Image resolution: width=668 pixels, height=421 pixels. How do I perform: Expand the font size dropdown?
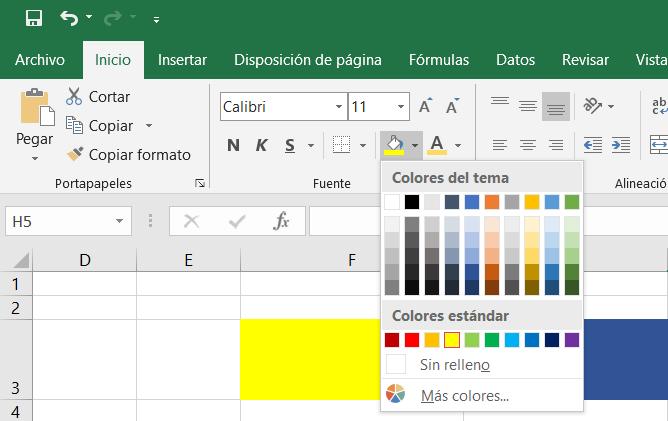(x=401, y=106)
